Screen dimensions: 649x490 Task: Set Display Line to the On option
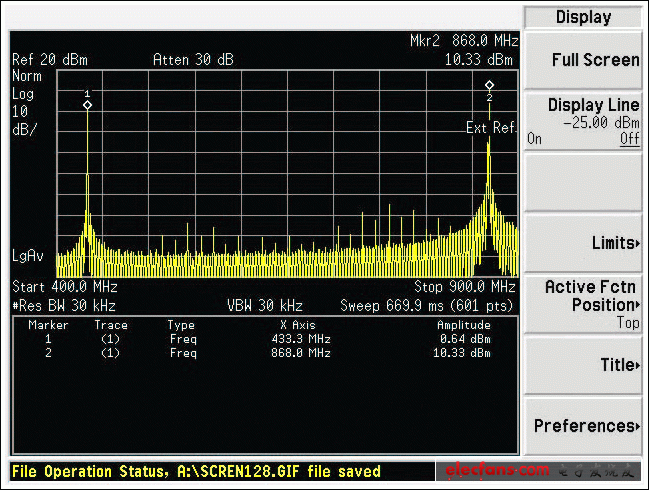[534, 140]
